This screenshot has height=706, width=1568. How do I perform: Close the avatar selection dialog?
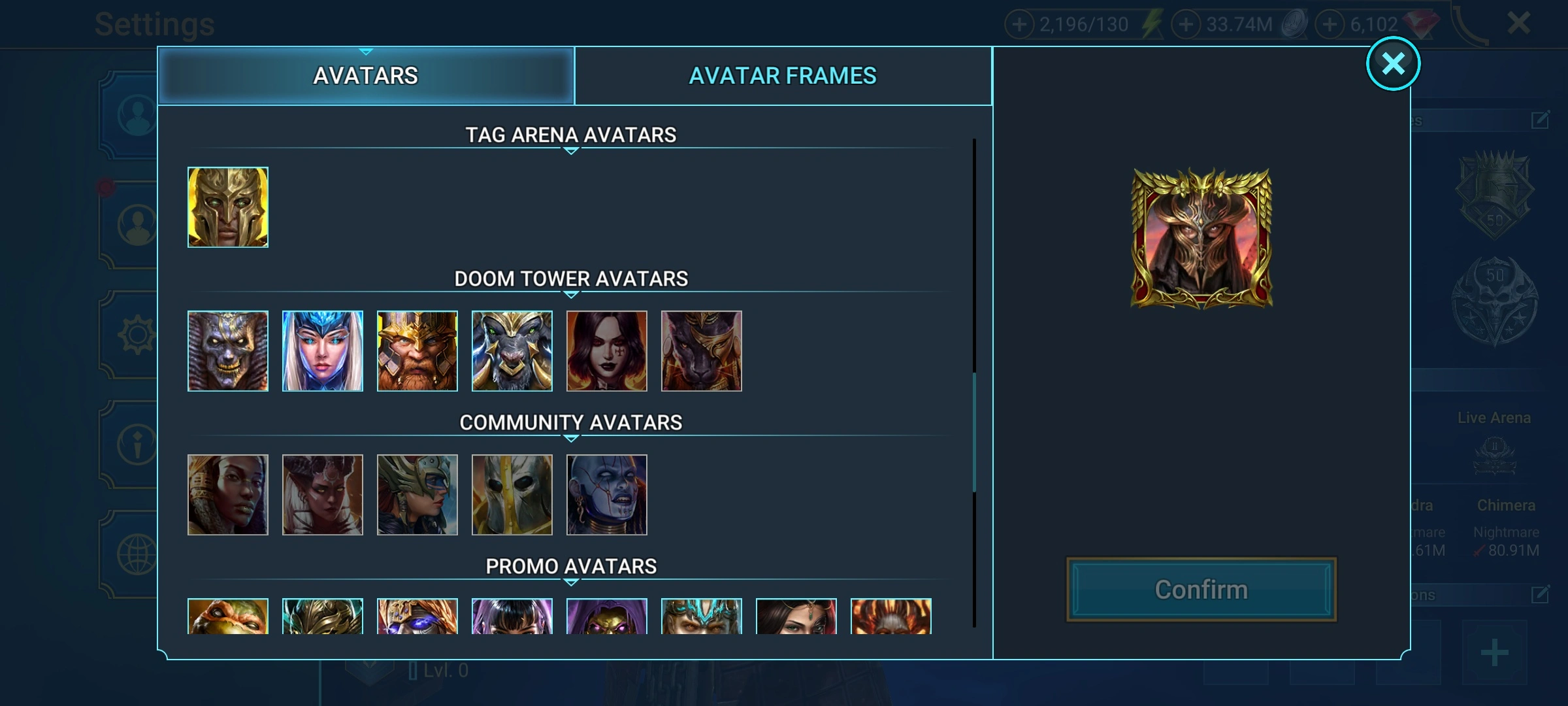coord(1393,63)
